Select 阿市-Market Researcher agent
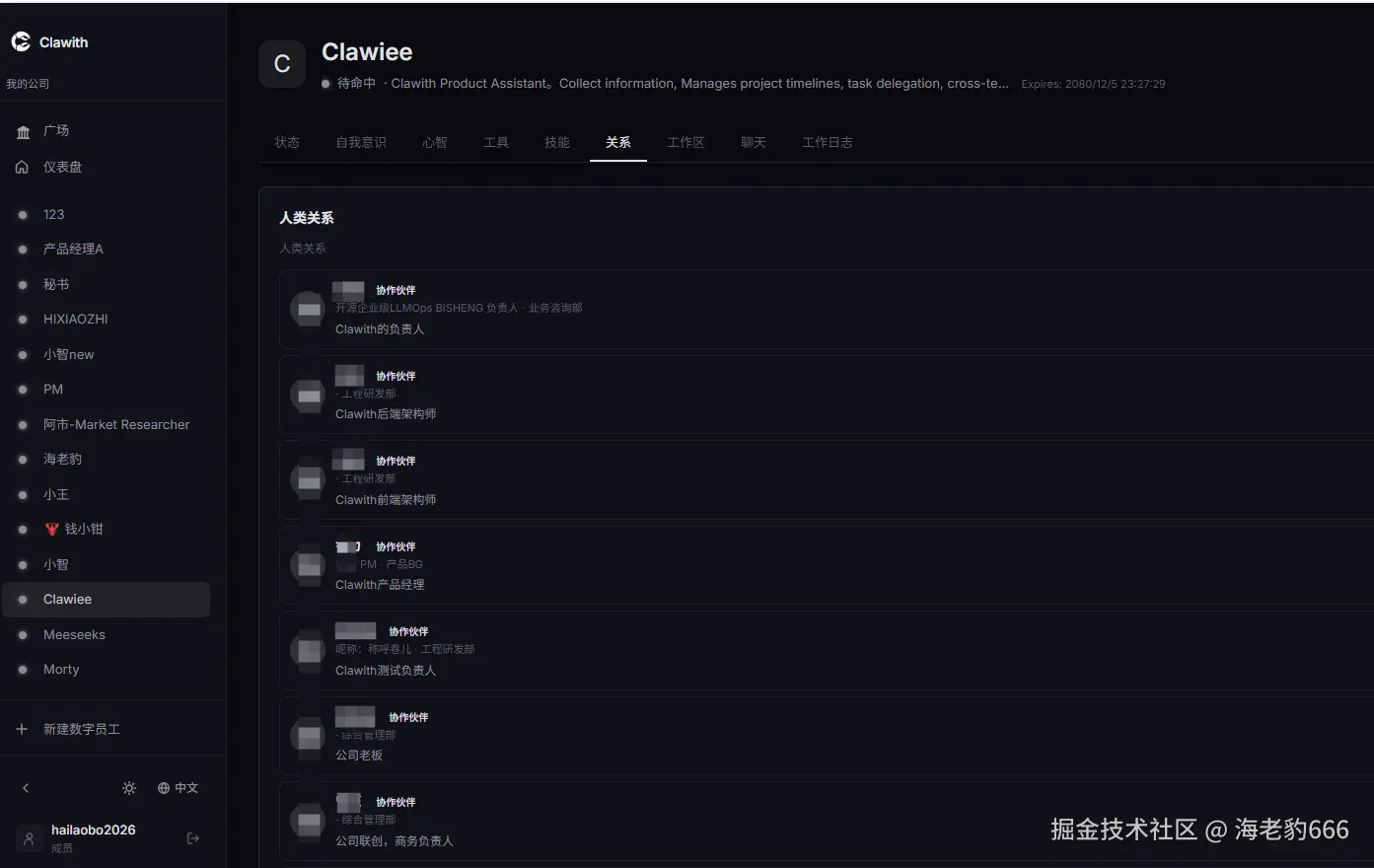The image size is (1374, 868). coord(106,424)
